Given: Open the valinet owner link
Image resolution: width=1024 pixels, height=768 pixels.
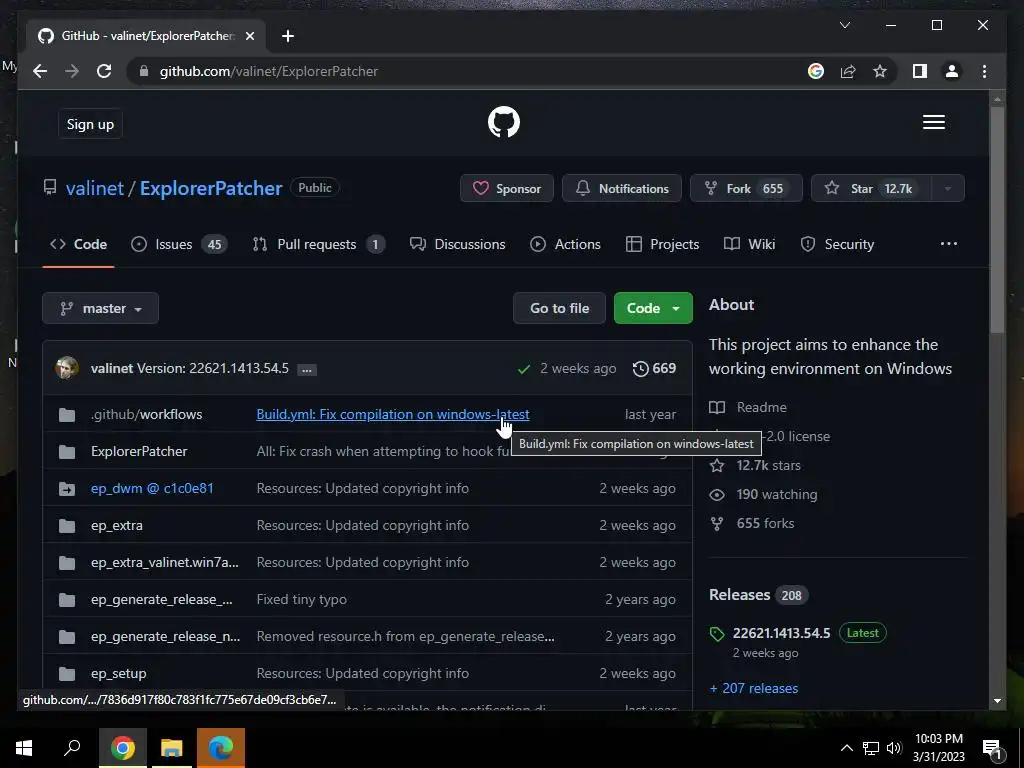Looking at the screenshot, I should (x=95, y=188).
